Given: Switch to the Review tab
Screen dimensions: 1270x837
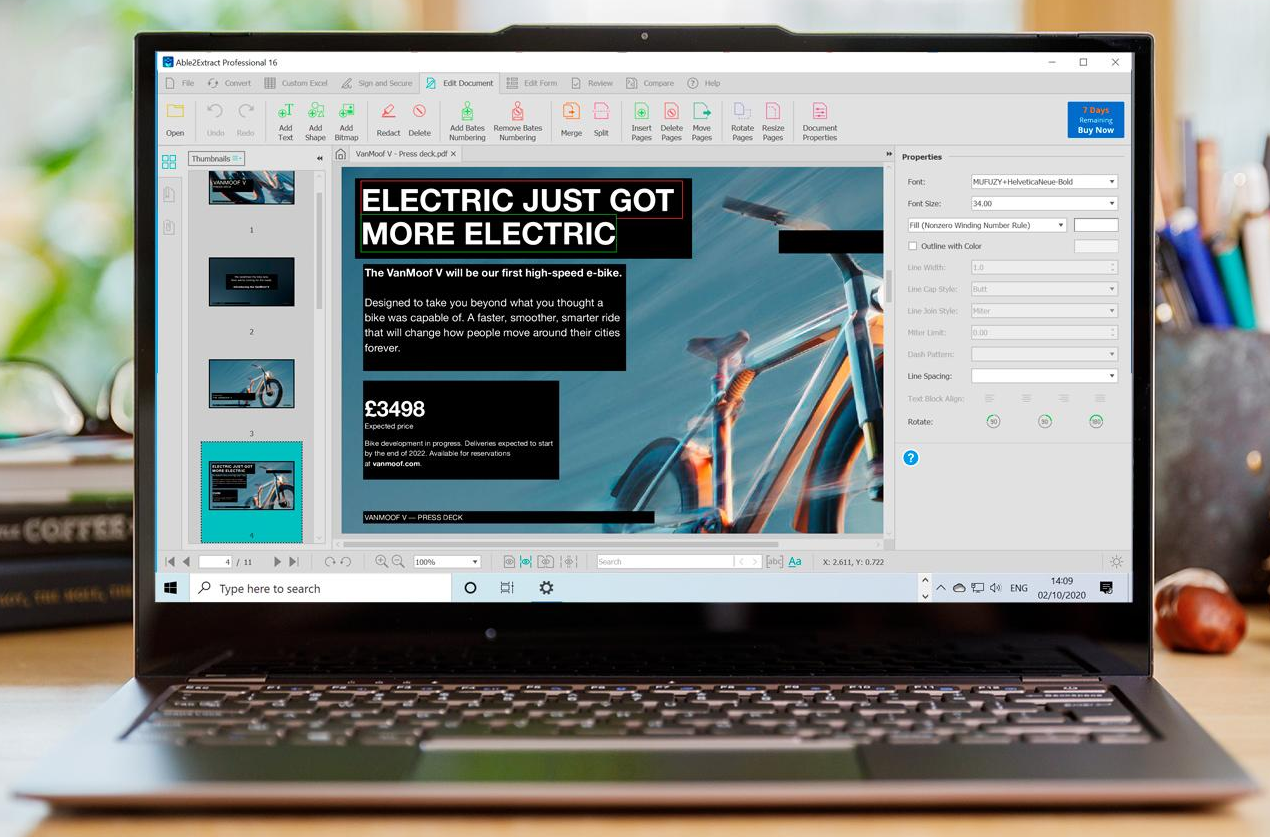Looking at the screenshot, I should (x=592, y=83).
